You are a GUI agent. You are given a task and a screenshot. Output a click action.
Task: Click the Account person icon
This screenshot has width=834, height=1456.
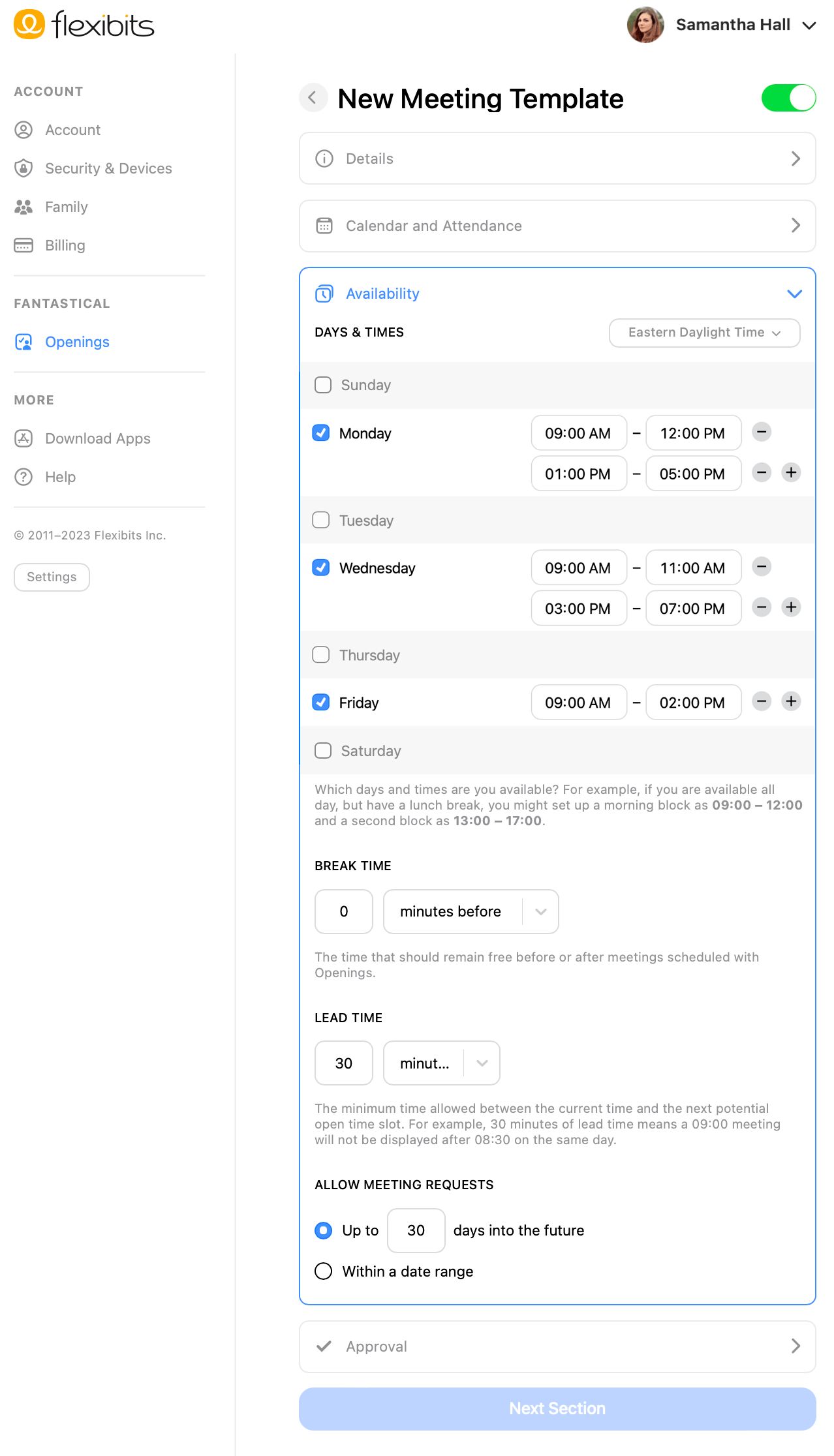23,130
